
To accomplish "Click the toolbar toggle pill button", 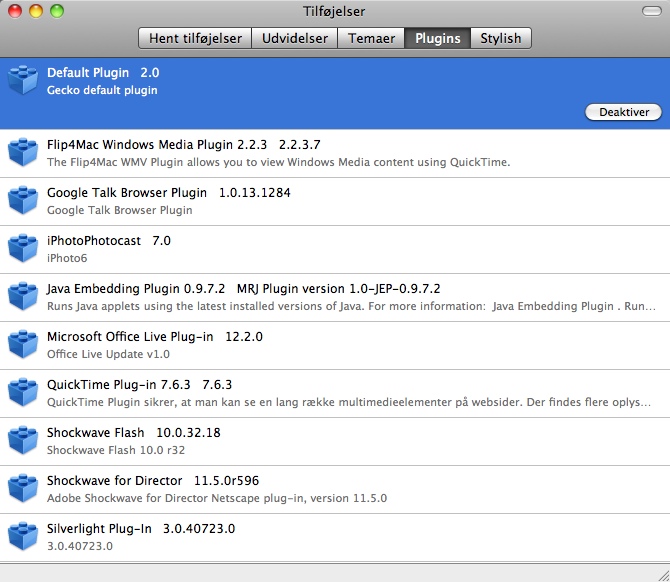I will pyautogui.click(x=652, y=11).
